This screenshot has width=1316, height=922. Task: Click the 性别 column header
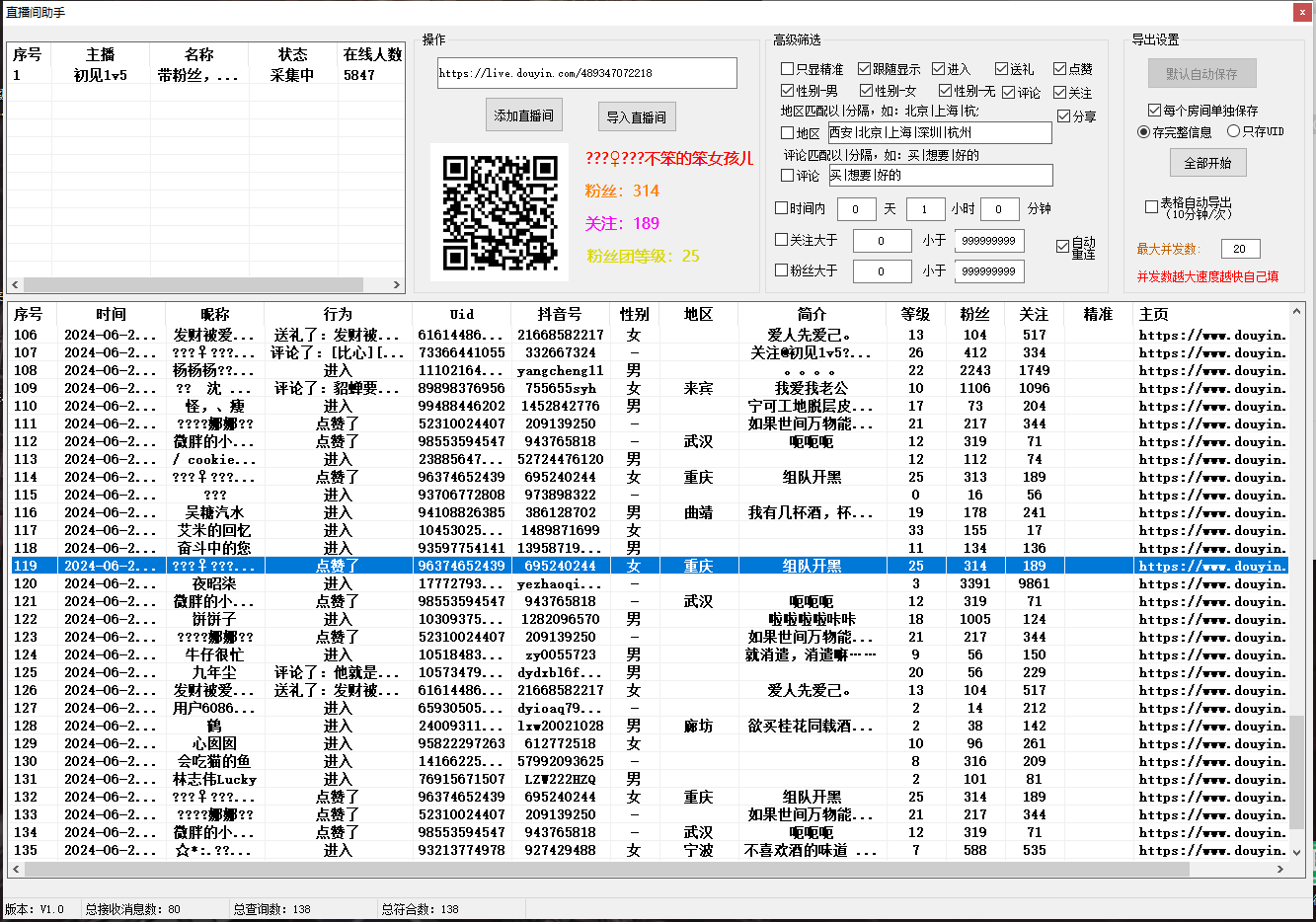634,314
